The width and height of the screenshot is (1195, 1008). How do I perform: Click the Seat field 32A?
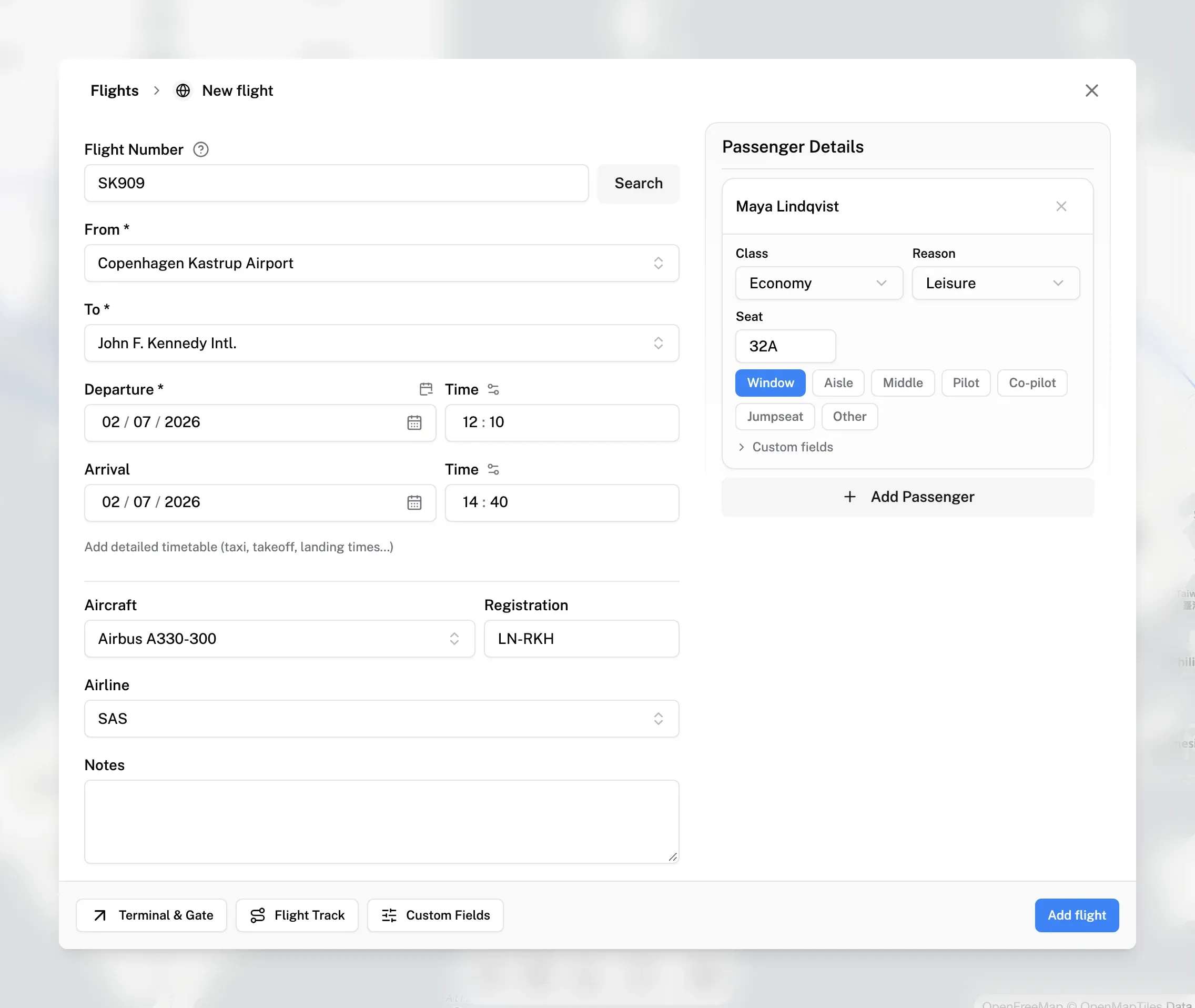785,346
